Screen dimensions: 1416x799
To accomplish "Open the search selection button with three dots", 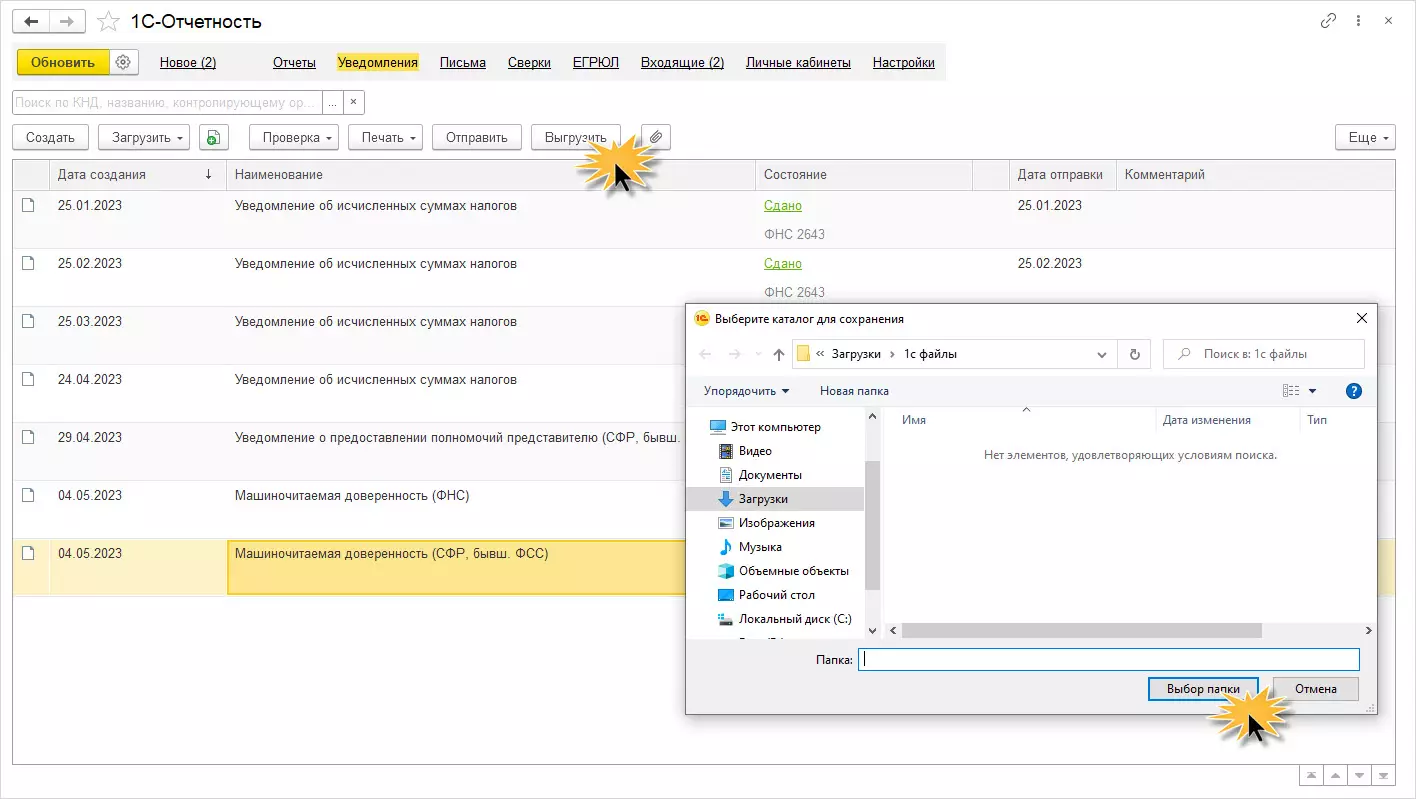I will 333,102.
